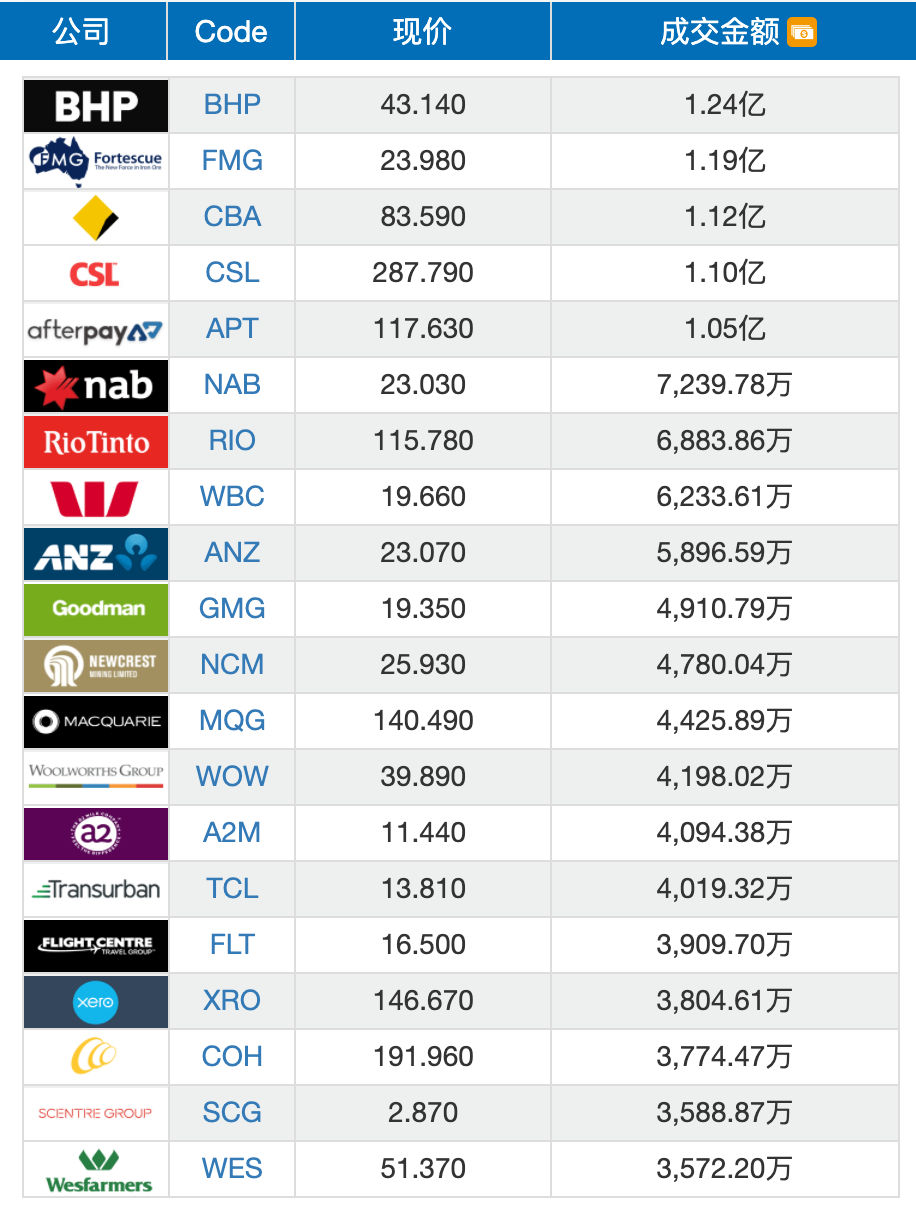Open the BHP company logo
916x1208 pixels.
tap(96, 105)
